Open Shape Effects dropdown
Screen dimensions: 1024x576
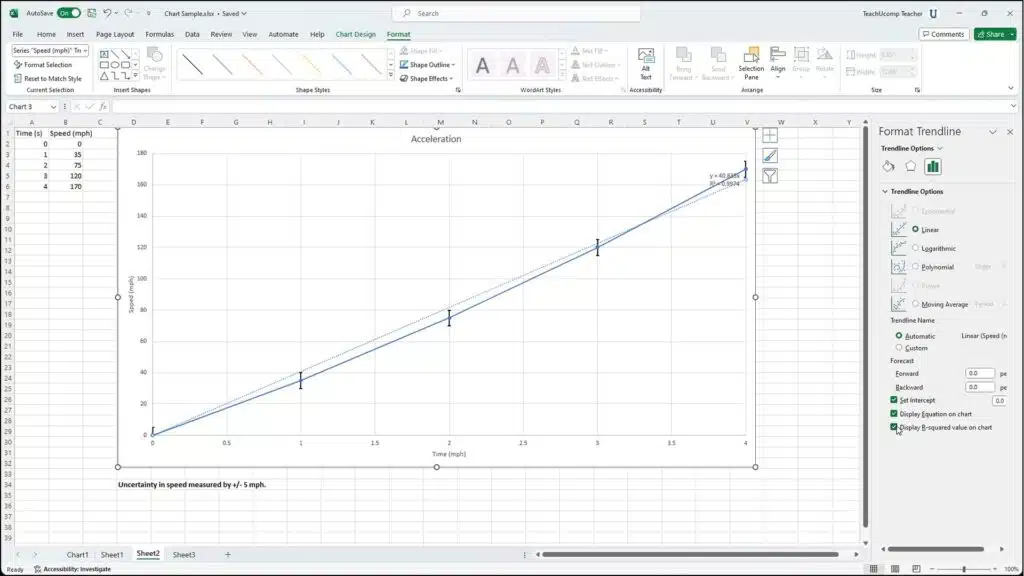[x=451, y=78]
